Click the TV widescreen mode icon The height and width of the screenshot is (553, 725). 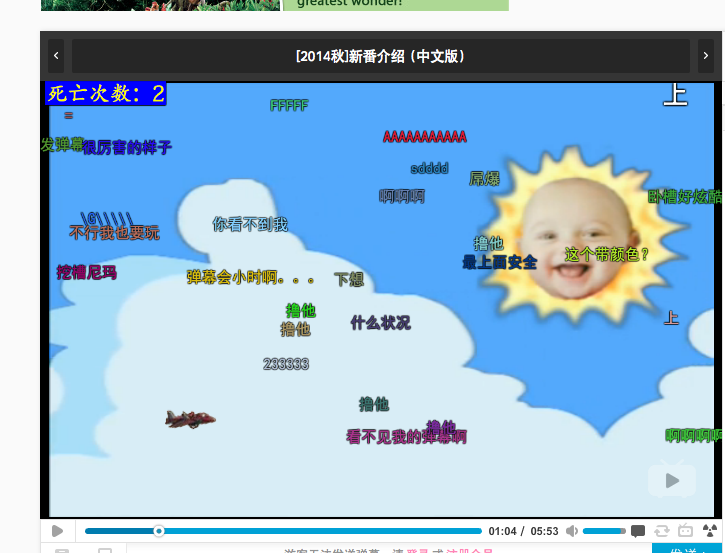coord(685,530)
